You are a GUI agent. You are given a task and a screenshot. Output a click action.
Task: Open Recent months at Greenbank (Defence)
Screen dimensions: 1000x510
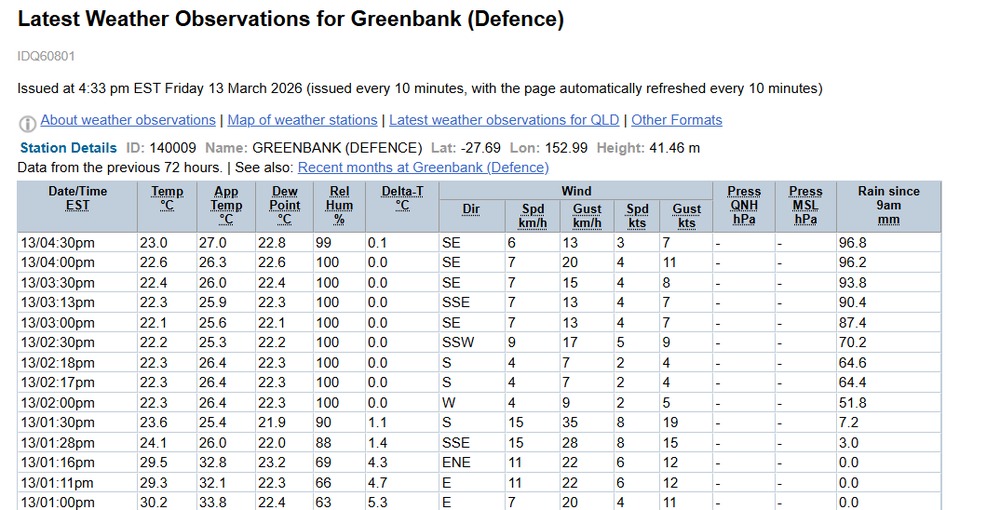[423, 167]
